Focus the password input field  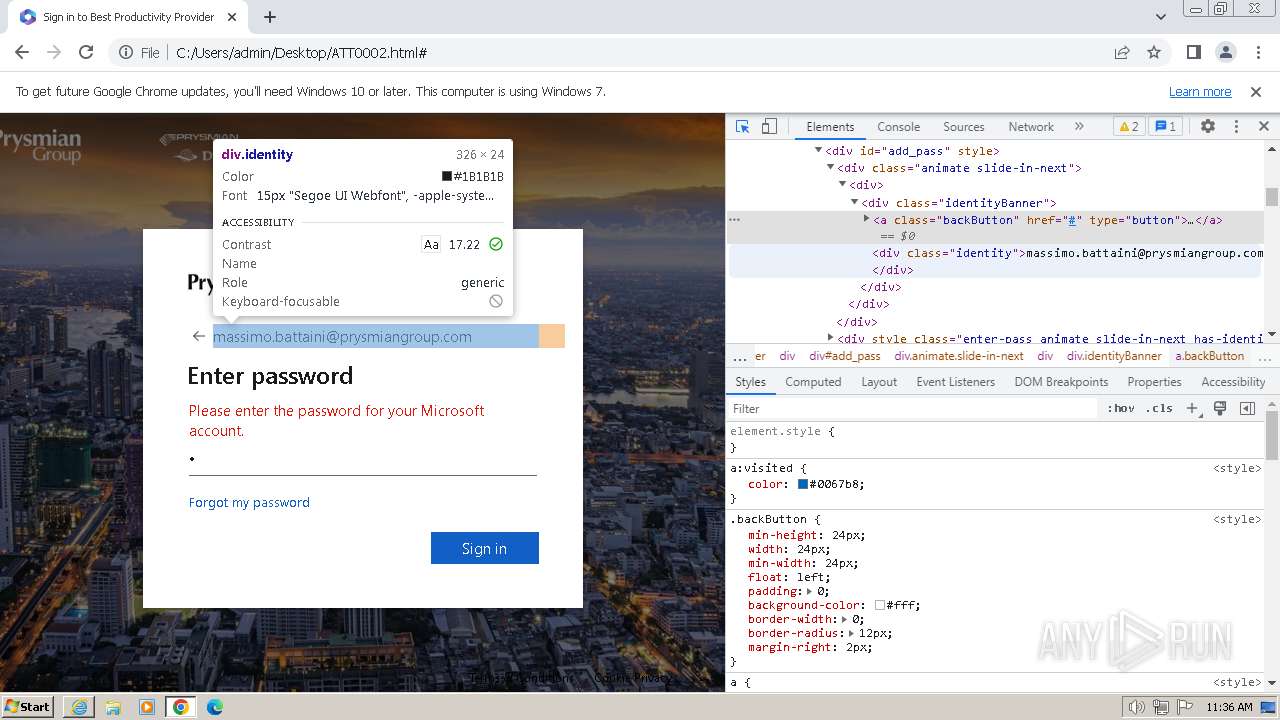(x=363, y=460)
